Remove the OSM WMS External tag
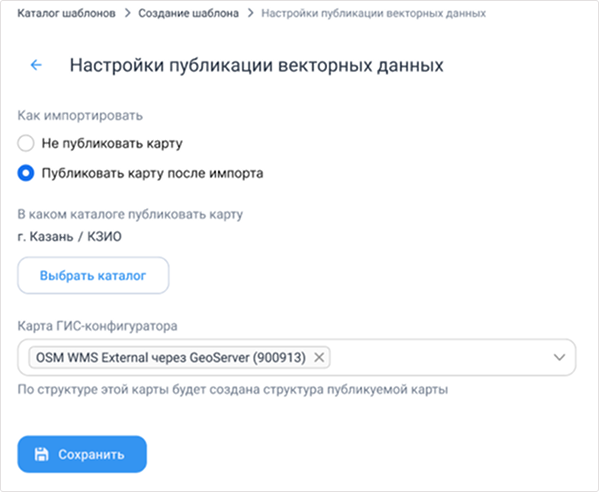 [x=319, y=358]
